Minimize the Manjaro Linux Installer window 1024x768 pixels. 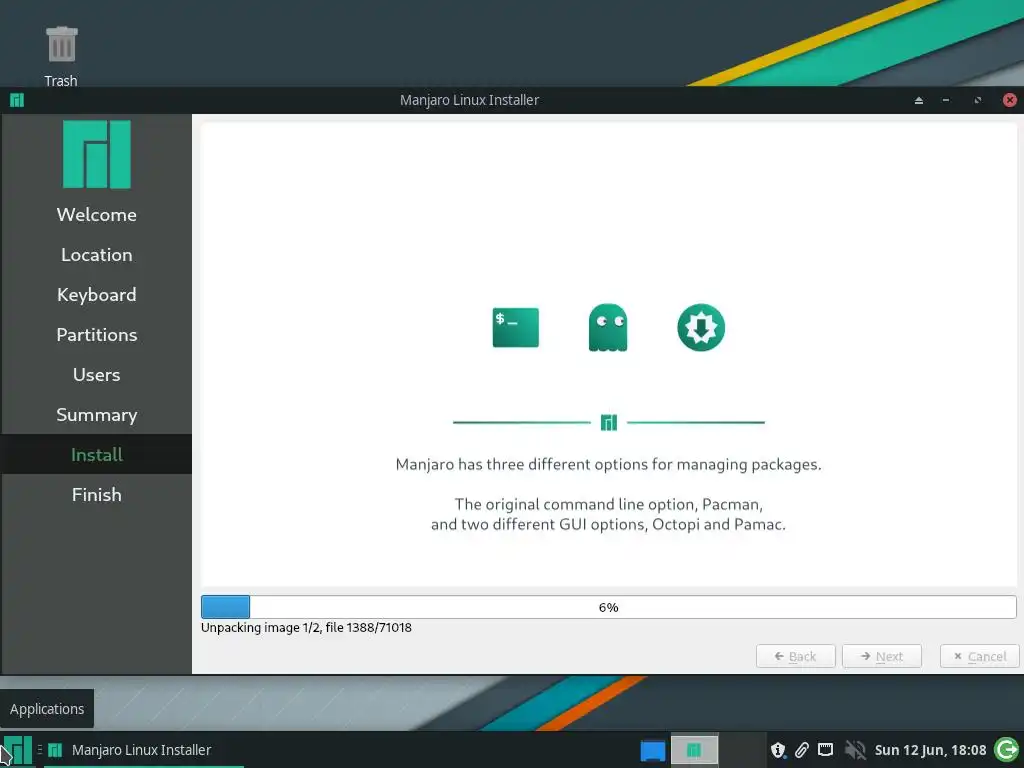(946, 101)
